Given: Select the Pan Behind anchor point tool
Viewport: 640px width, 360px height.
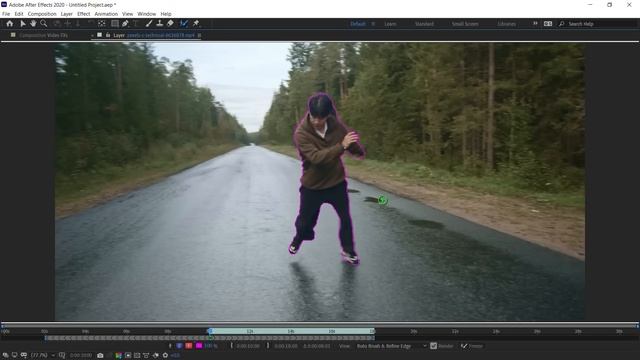Looking at the screenshot, I should 102,24.
